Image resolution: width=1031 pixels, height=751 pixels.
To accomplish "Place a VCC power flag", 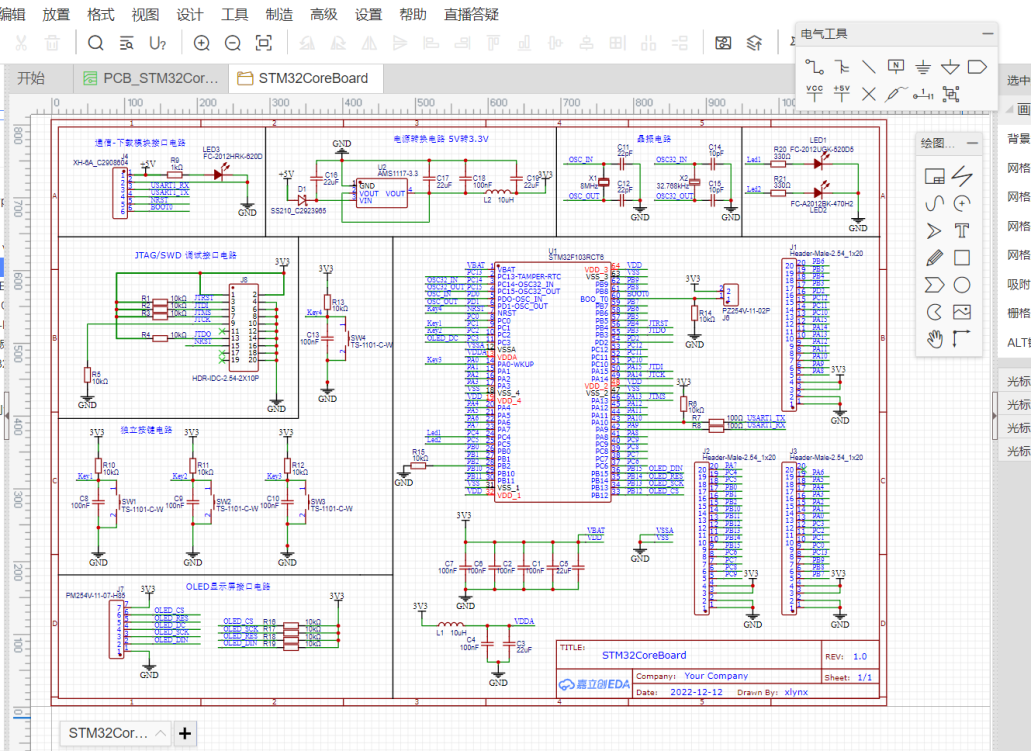I will point(814,93).
